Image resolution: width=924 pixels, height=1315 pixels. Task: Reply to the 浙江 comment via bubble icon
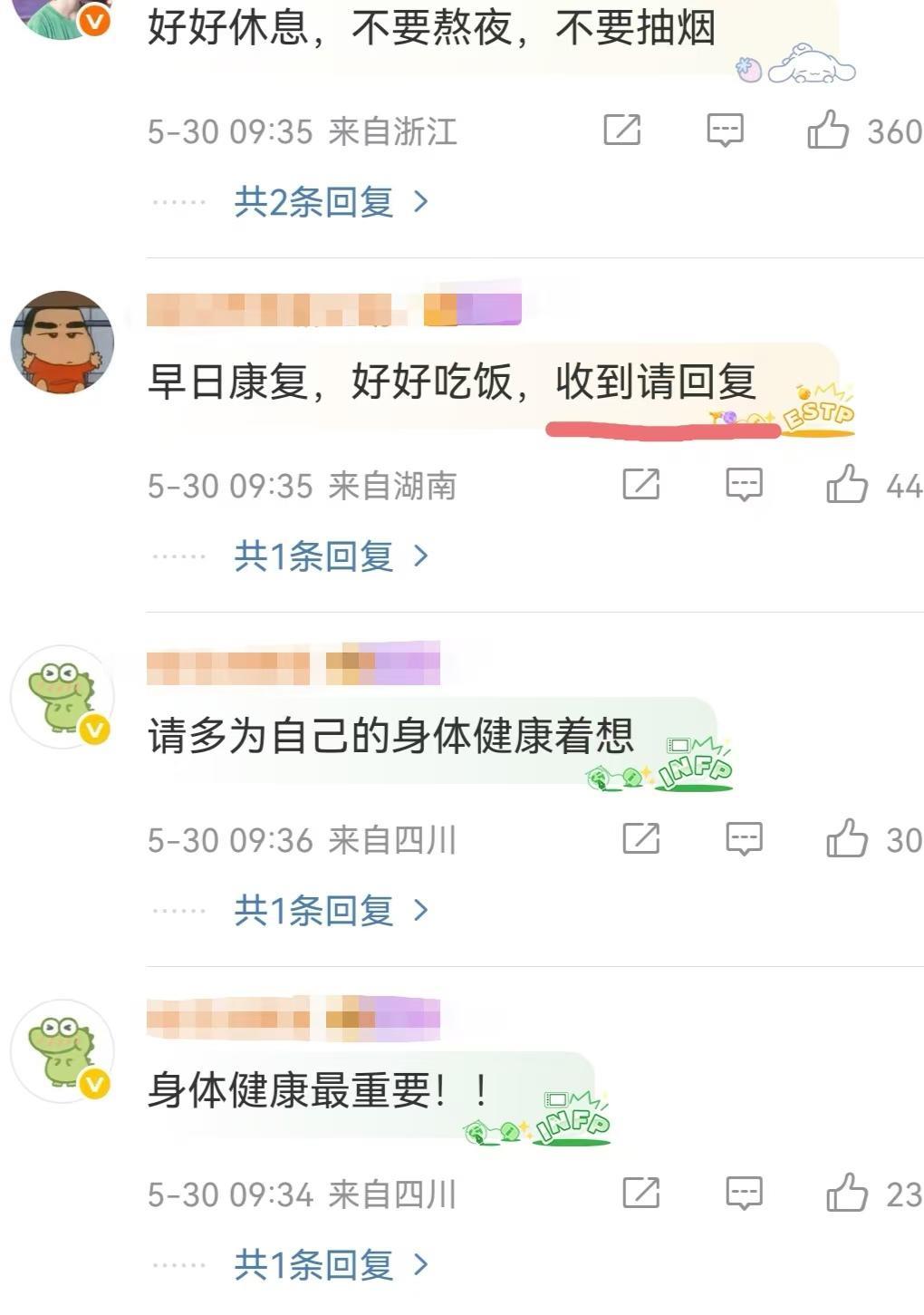[x=725, y=131]
